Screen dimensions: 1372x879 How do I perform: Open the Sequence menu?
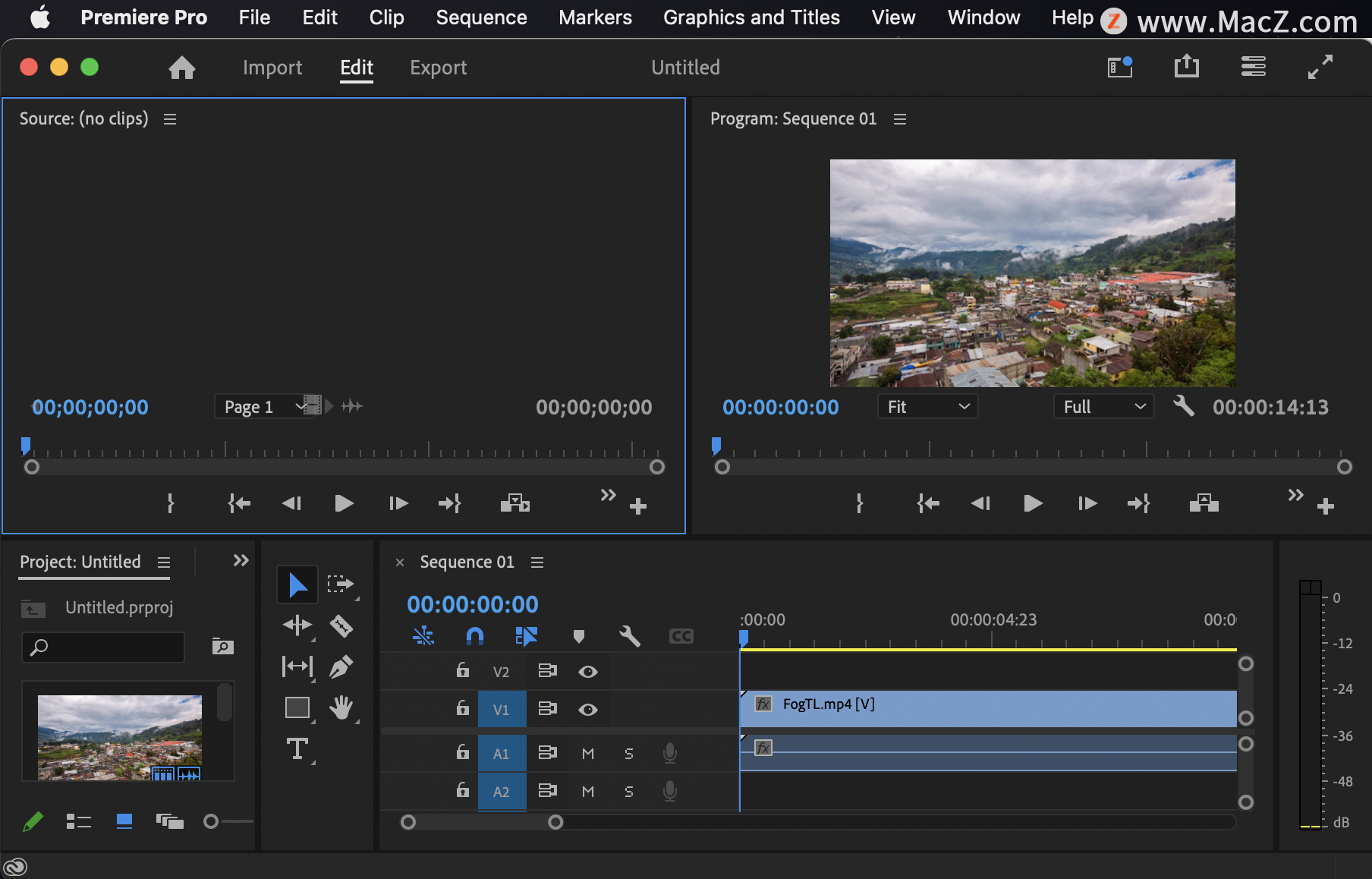[x=480, y=17]
